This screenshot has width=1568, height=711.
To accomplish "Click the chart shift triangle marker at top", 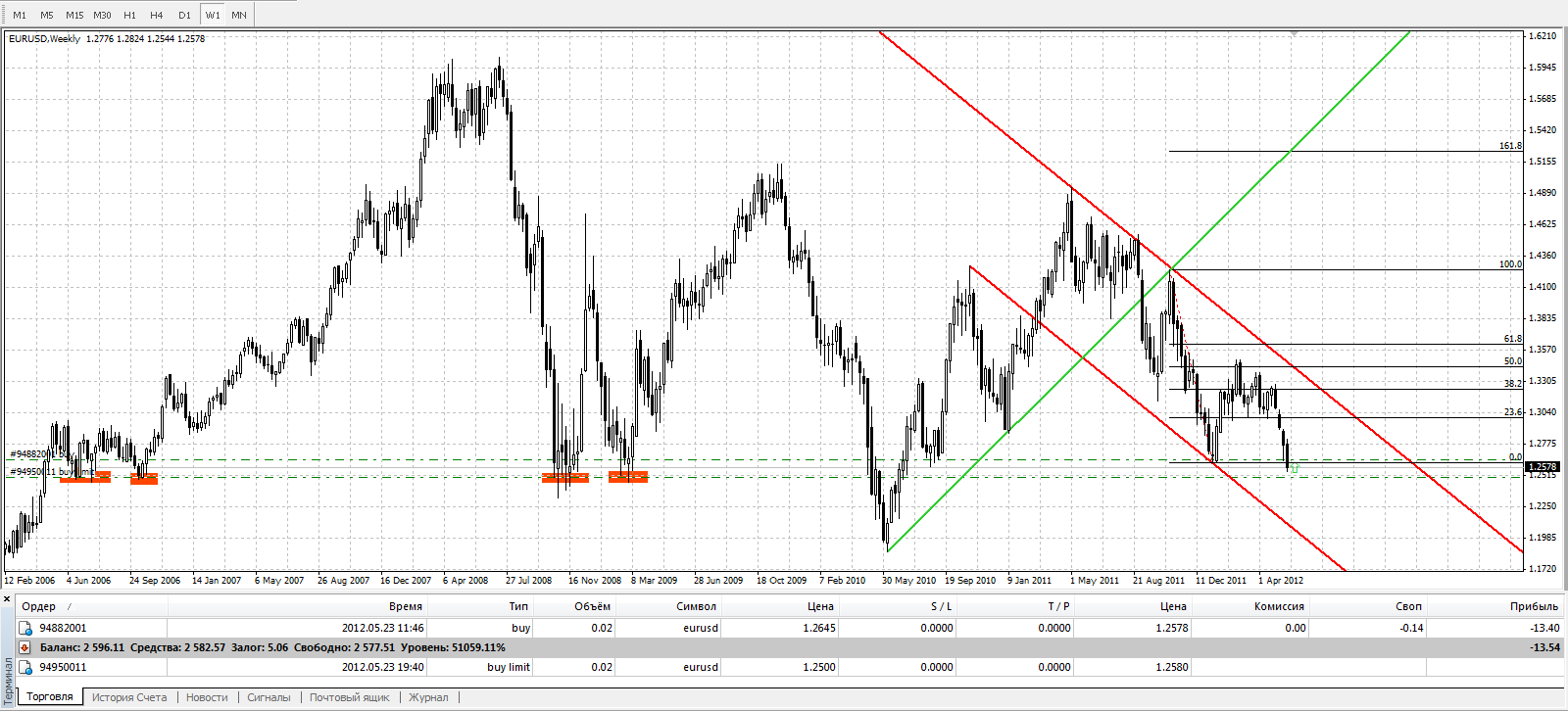I will pos(1295,34).
